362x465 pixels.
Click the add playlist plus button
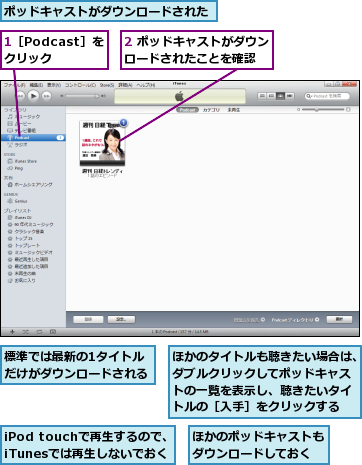tap(12, 332)
